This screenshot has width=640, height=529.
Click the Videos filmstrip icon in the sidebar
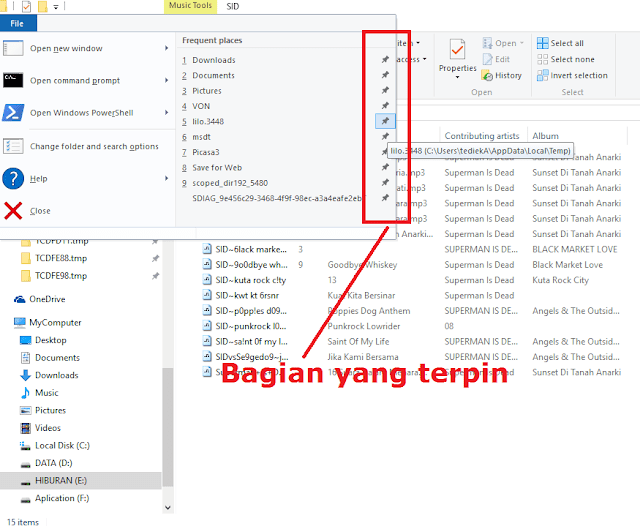25,428
